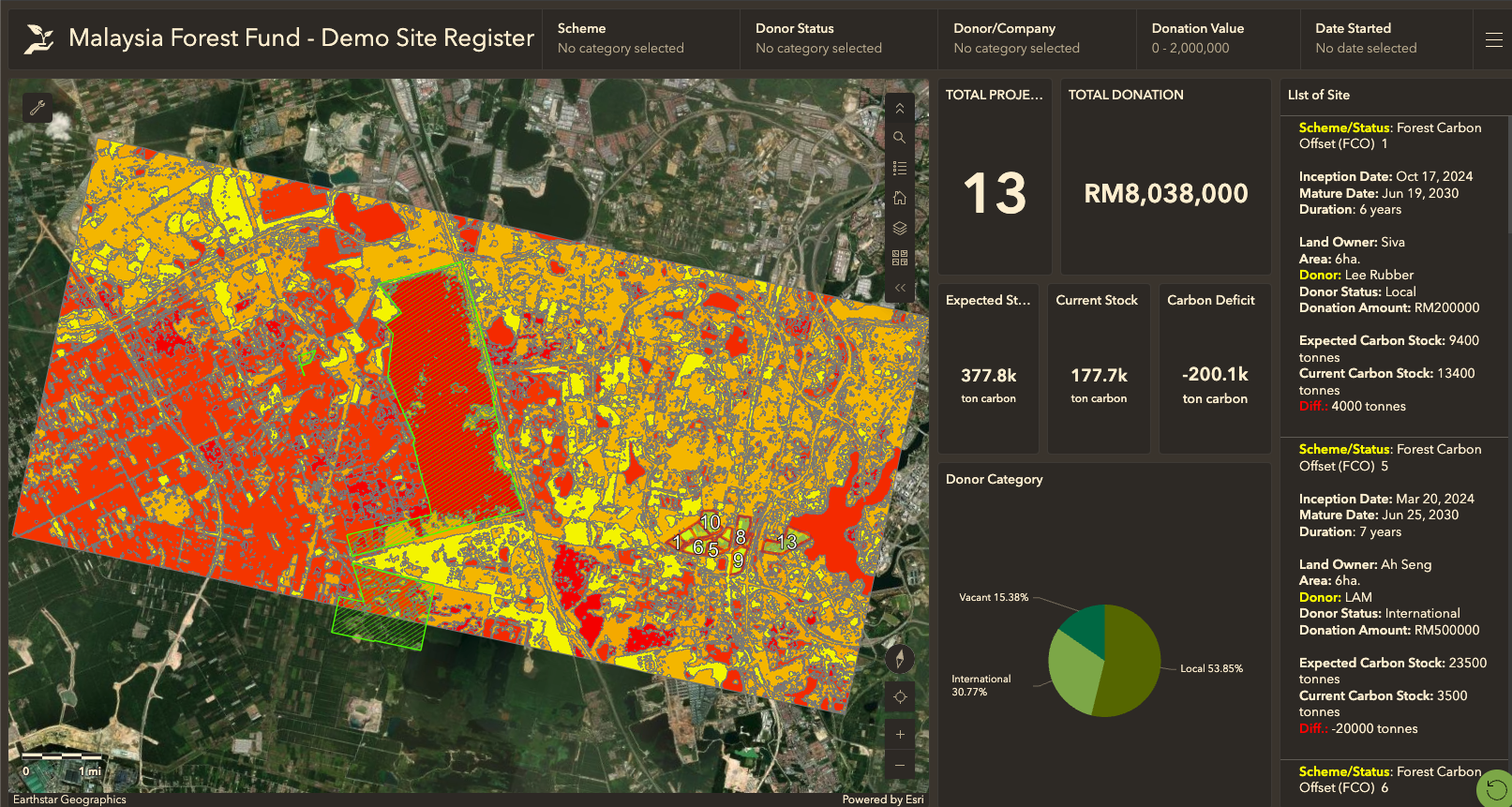Image resolution: width=1512 pixels, height=807 pixels.
Task: Click total donation RM8,038,000 value
Action: point(1166,194)
